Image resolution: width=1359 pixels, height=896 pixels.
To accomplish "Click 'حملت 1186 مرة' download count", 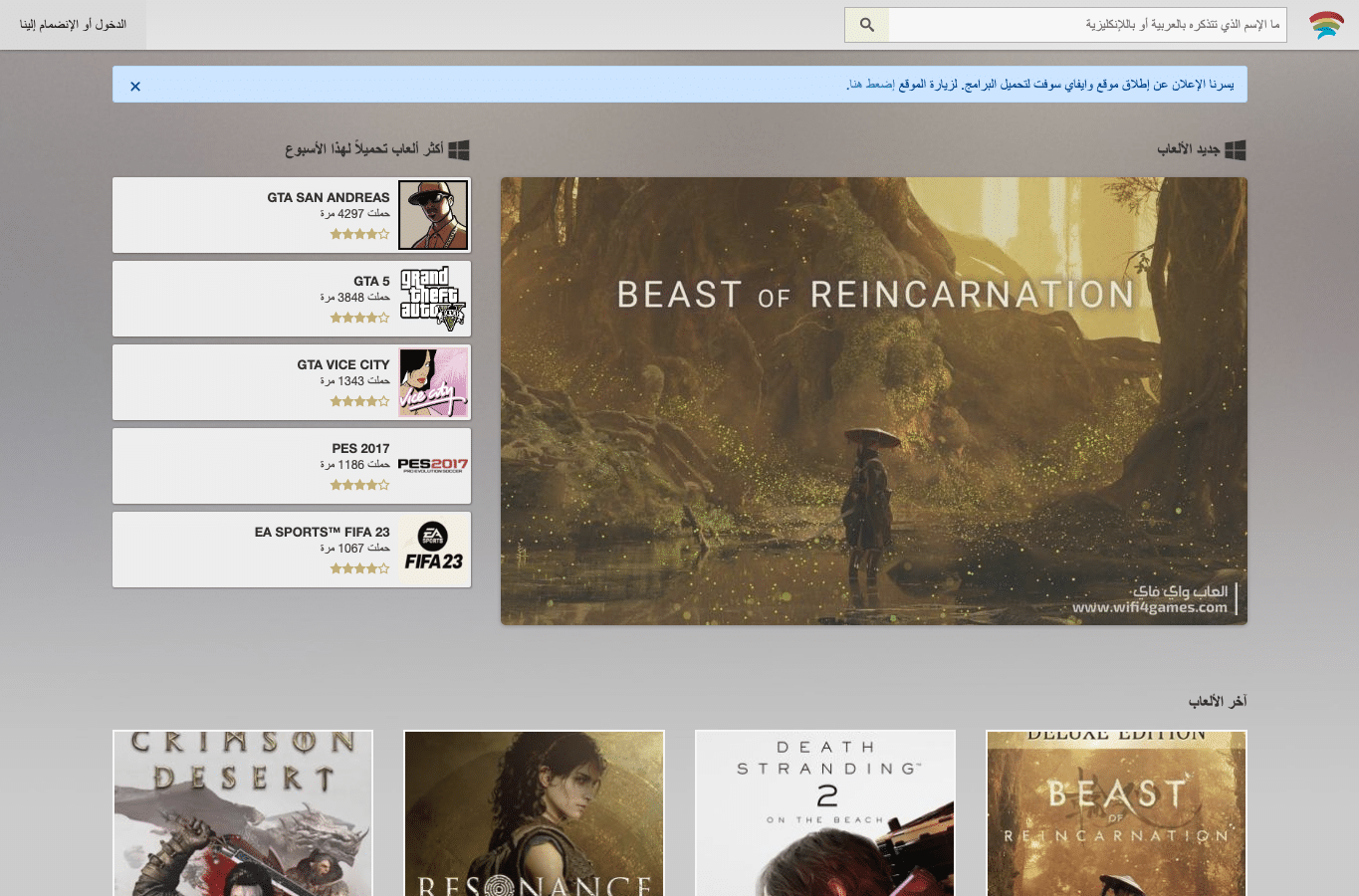I will pyautogui.click(x=355, y=465).
